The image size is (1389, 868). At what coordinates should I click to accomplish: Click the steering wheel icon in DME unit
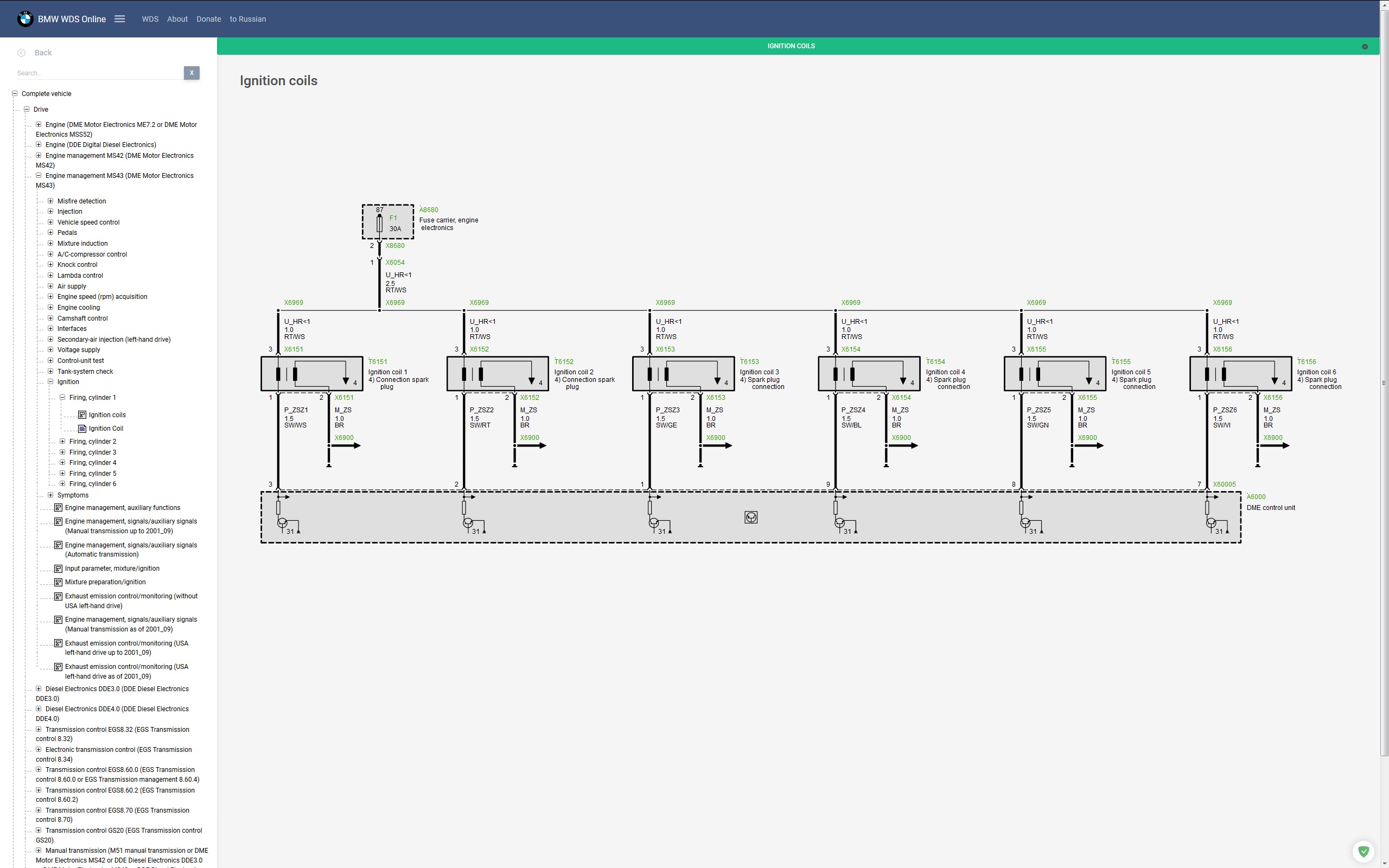(x=751, y=518)
